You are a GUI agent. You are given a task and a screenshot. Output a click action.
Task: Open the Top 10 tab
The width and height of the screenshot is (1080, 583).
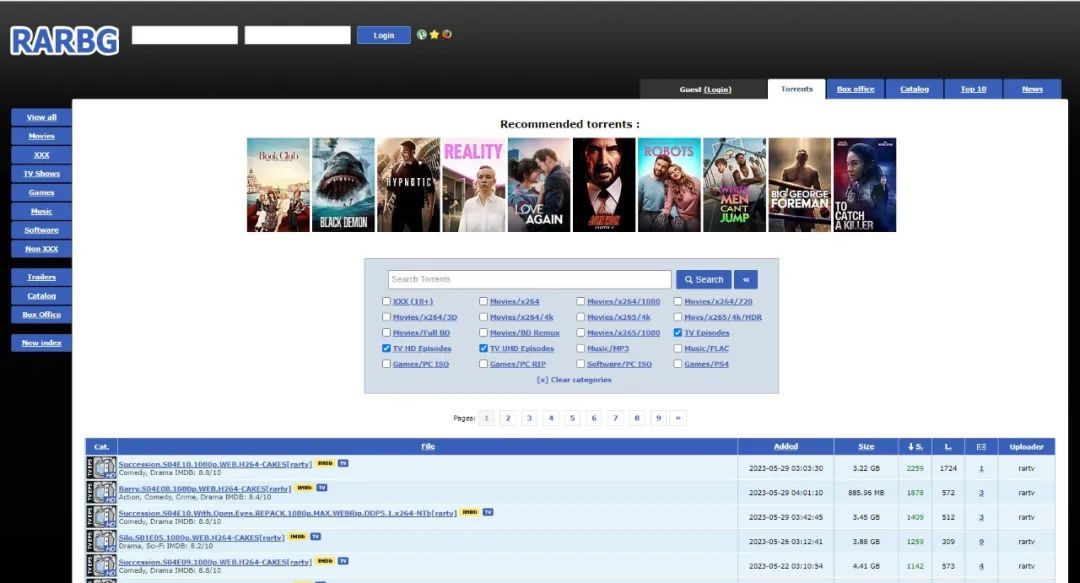973,89
